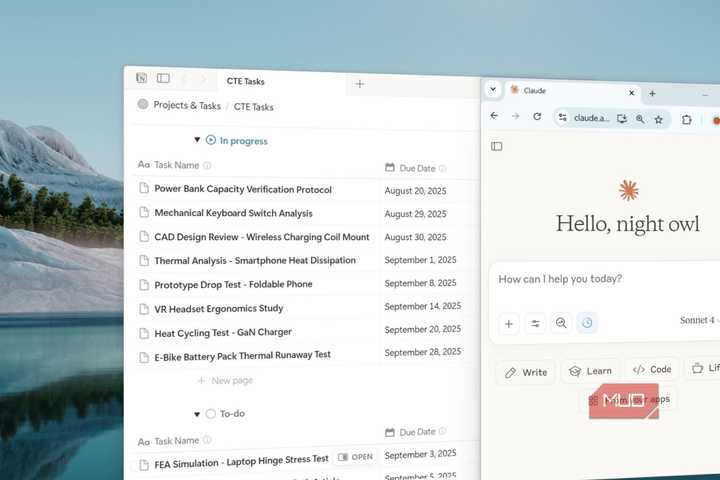Screen dimensions: 720x480
Task: Add a new Notion tab with the plus
Action: (x=360, y=84)
